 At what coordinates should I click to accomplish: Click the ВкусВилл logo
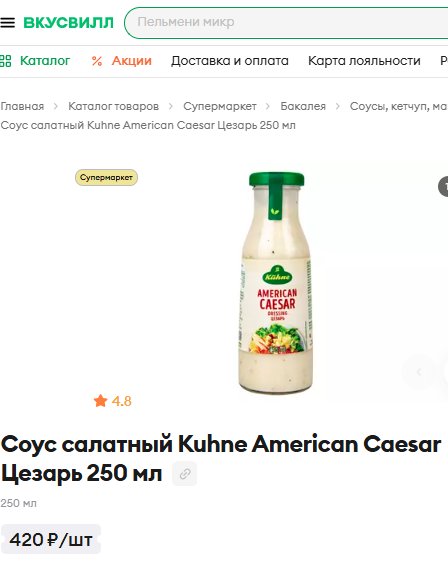[68, 22]
